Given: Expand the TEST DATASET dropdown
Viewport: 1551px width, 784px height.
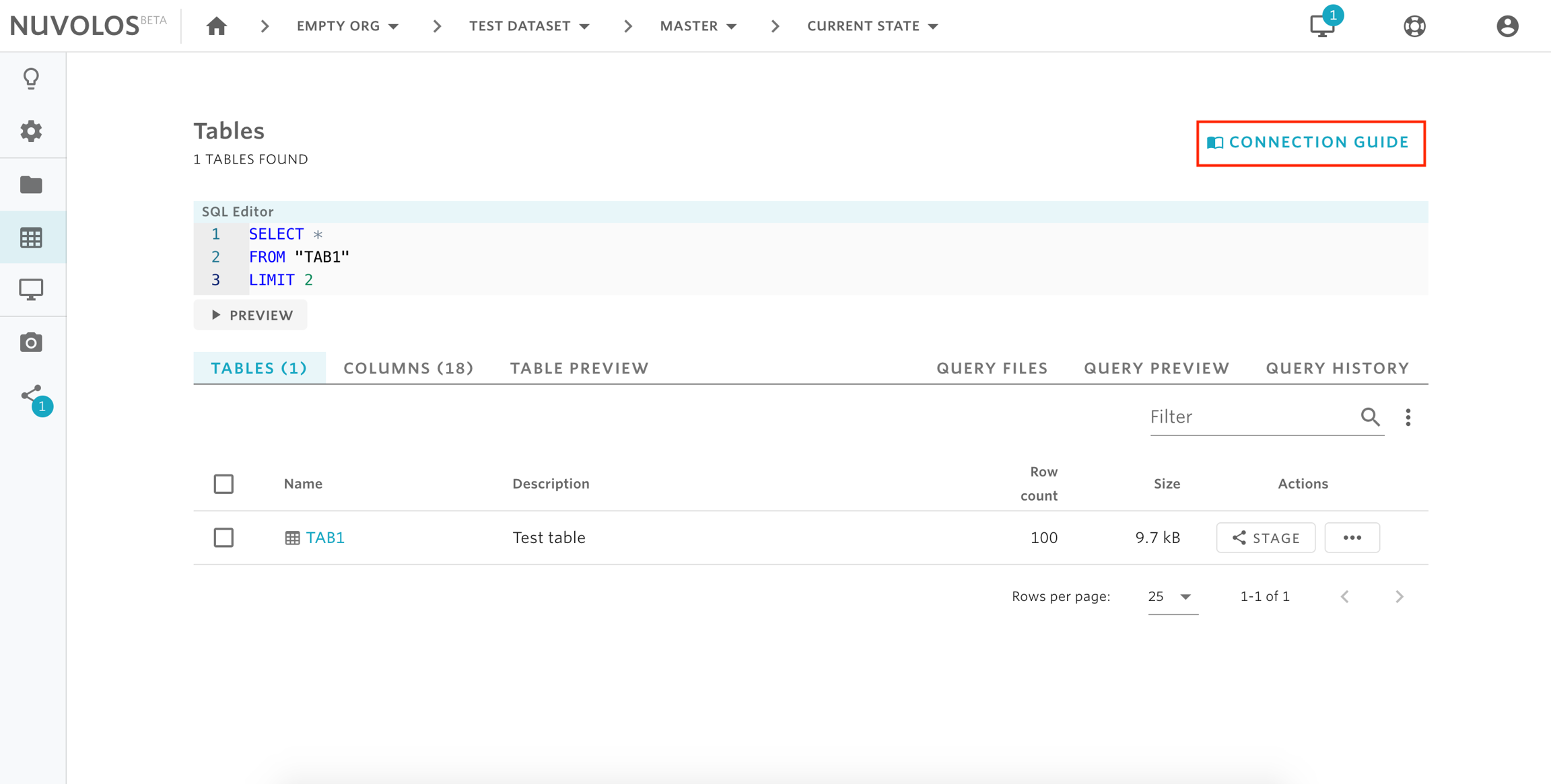Looking at the screenshot, I should (529, 26).
